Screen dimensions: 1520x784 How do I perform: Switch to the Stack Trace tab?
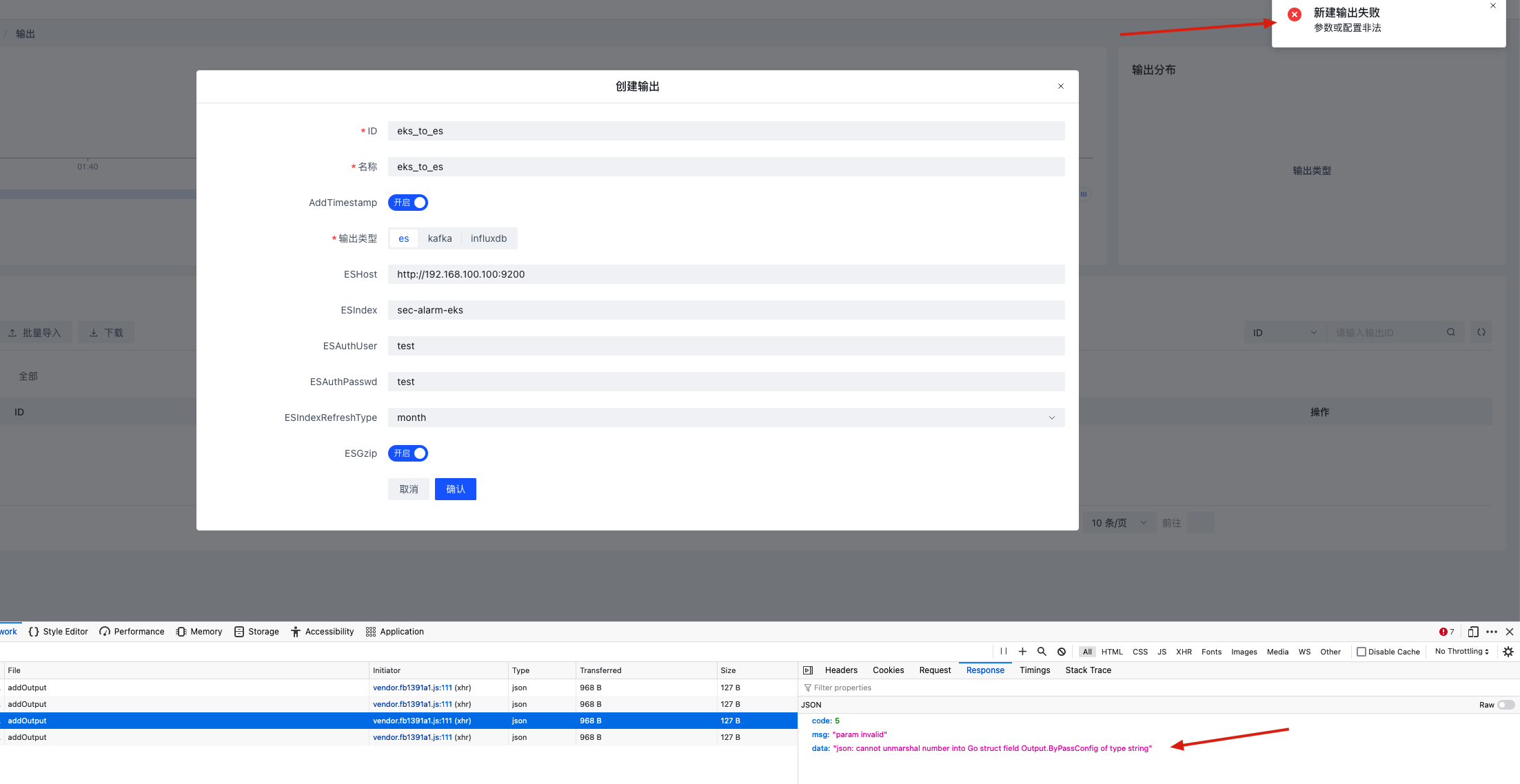tap(1088, 670)
